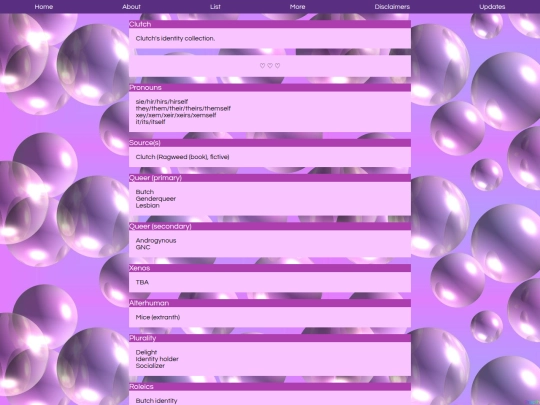Select the they/them/their/theirs/themself line
This screenshot has width=540, height=405.
pyautogui.click(x=183, y=108)
